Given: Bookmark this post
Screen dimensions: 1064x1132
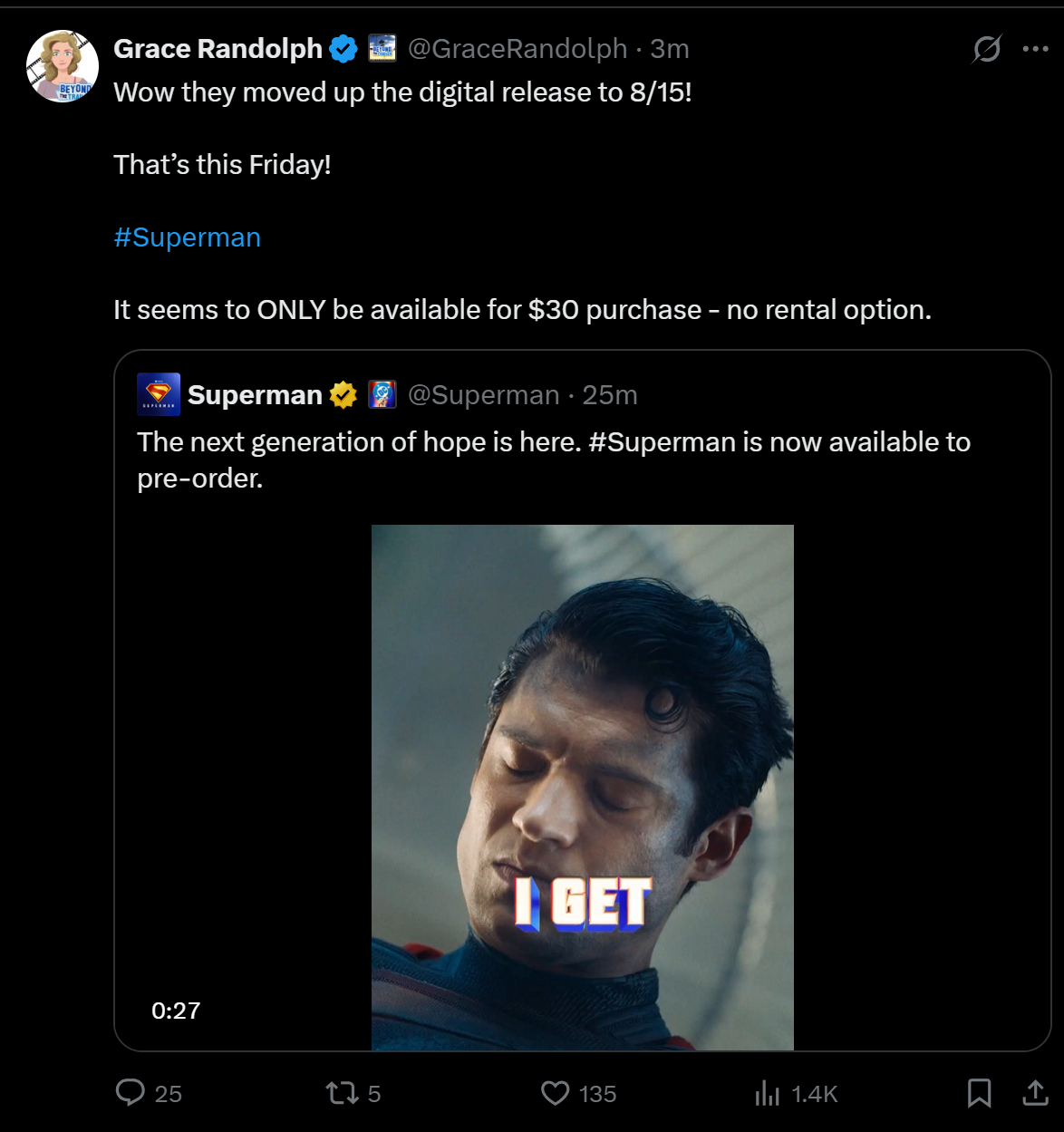Looking at the screenshot, I should [x=979, y=1093].
